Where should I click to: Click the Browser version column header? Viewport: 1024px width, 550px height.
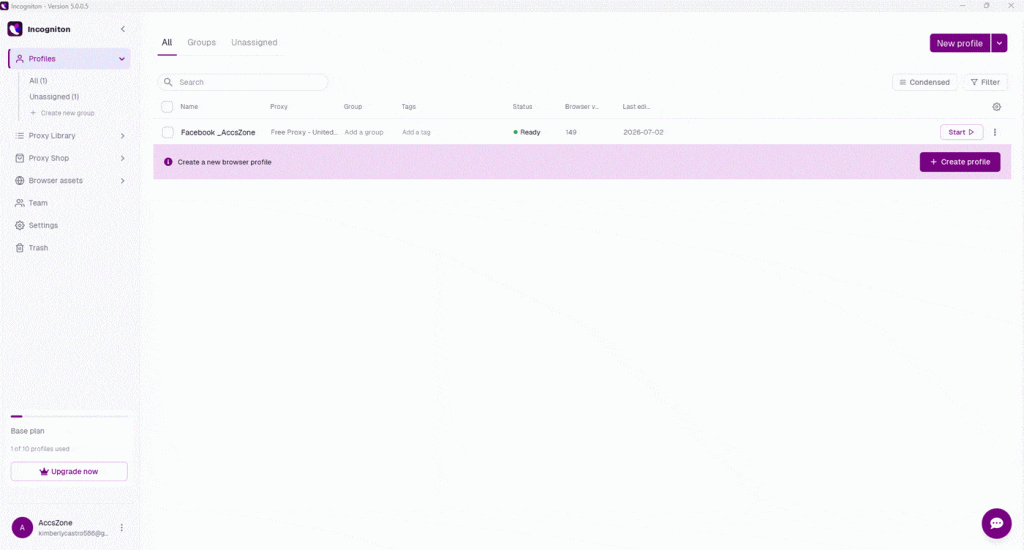pyautogui.click(x=582, y=106)
